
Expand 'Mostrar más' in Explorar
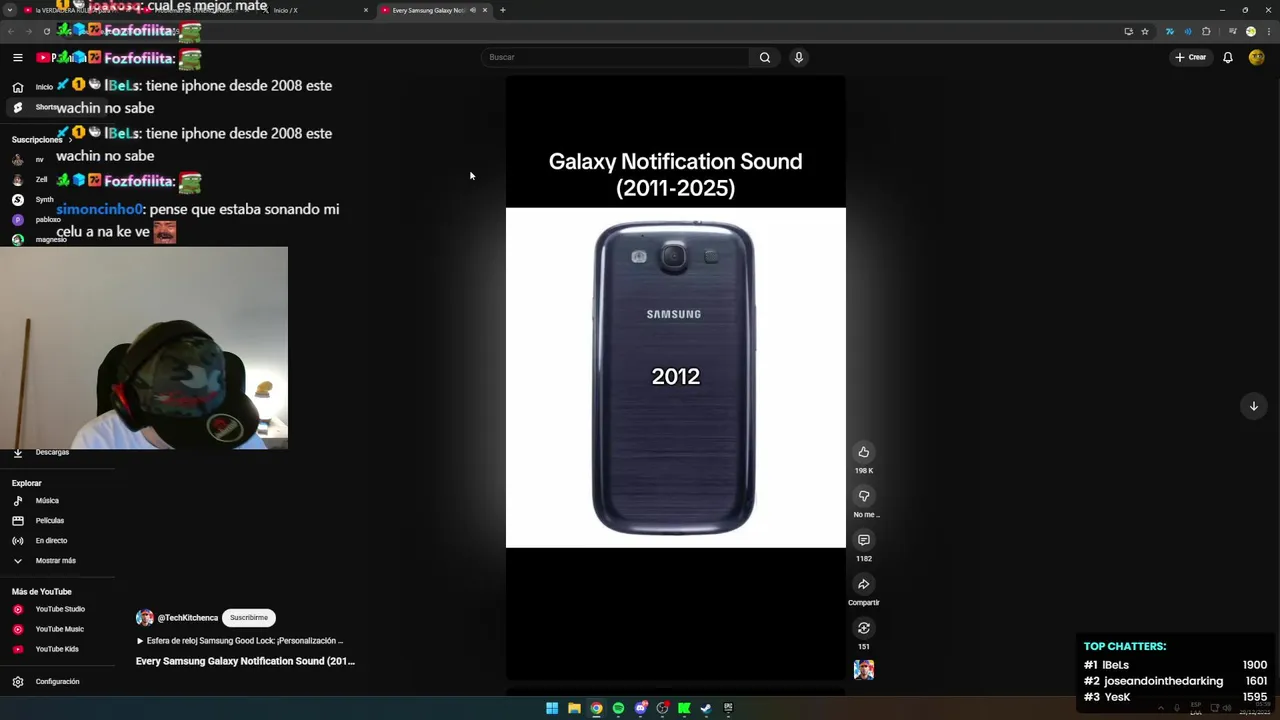(x=55, y=561)
